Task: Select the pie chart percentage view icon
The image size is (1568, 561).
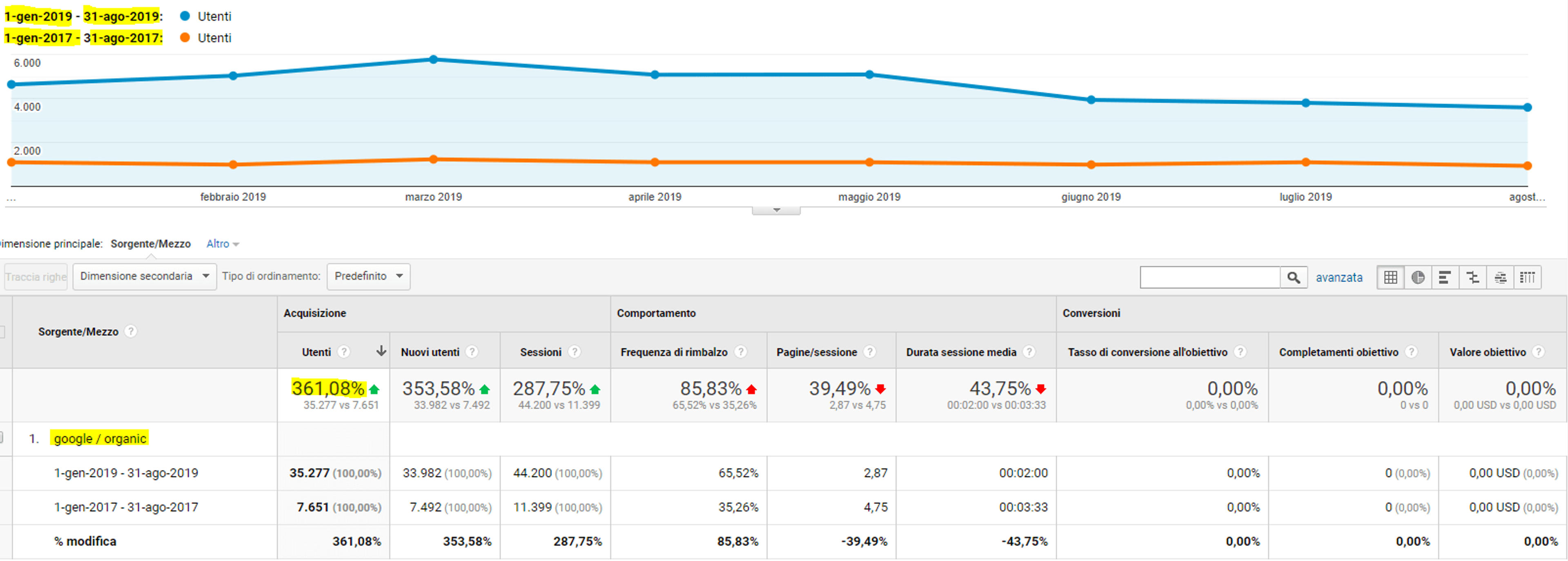Action: tap(1418, 278)
